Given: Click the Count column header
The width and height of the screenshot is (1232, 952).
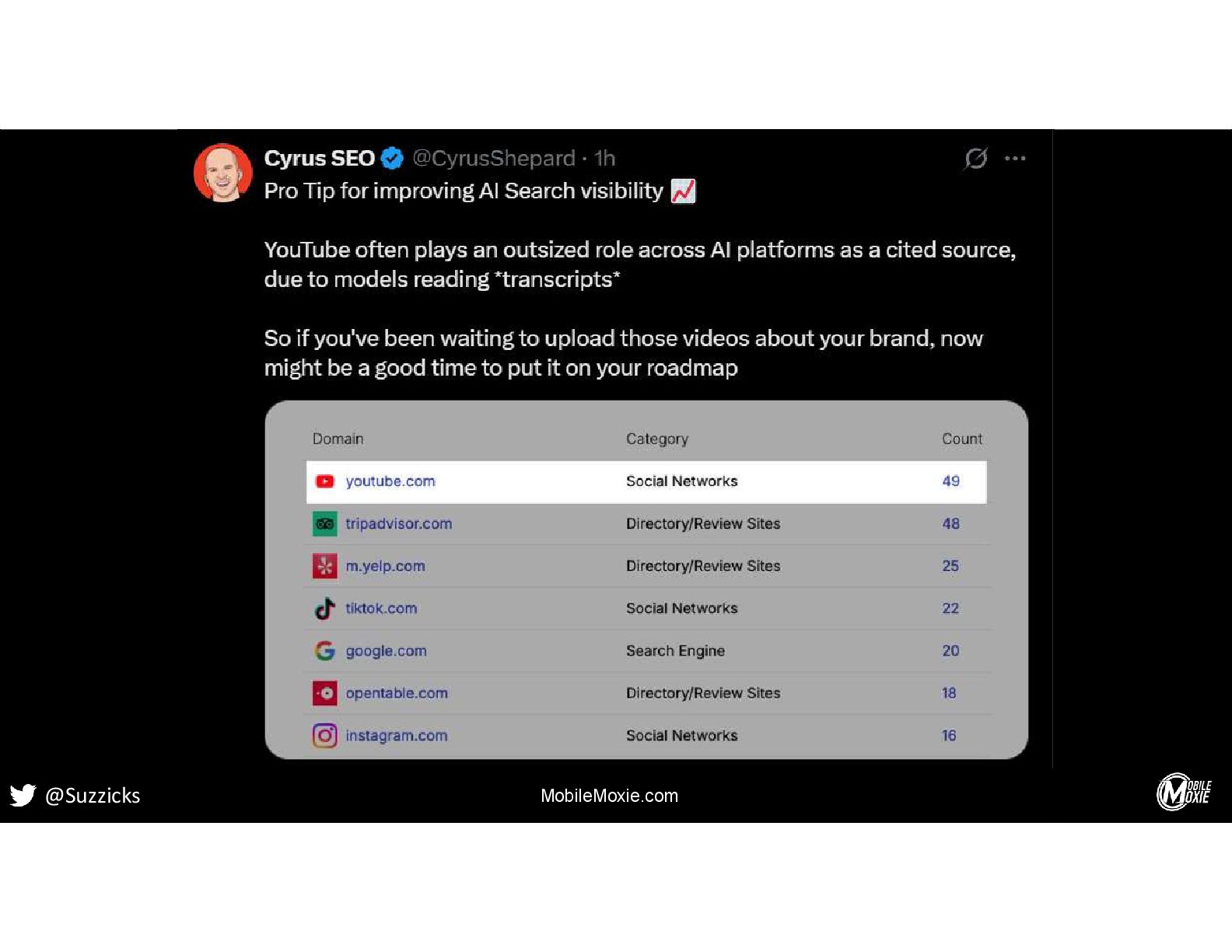Looking at the screenshot, I should click(962, 439).
